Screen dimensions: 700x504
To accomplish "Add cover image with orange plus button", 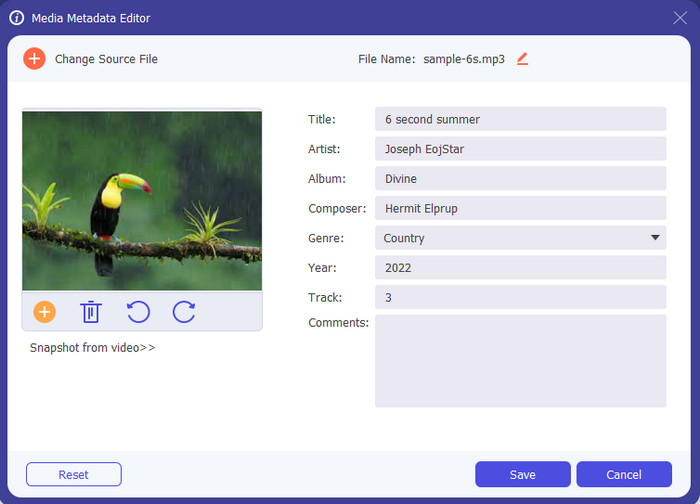I will pos(44,312).
